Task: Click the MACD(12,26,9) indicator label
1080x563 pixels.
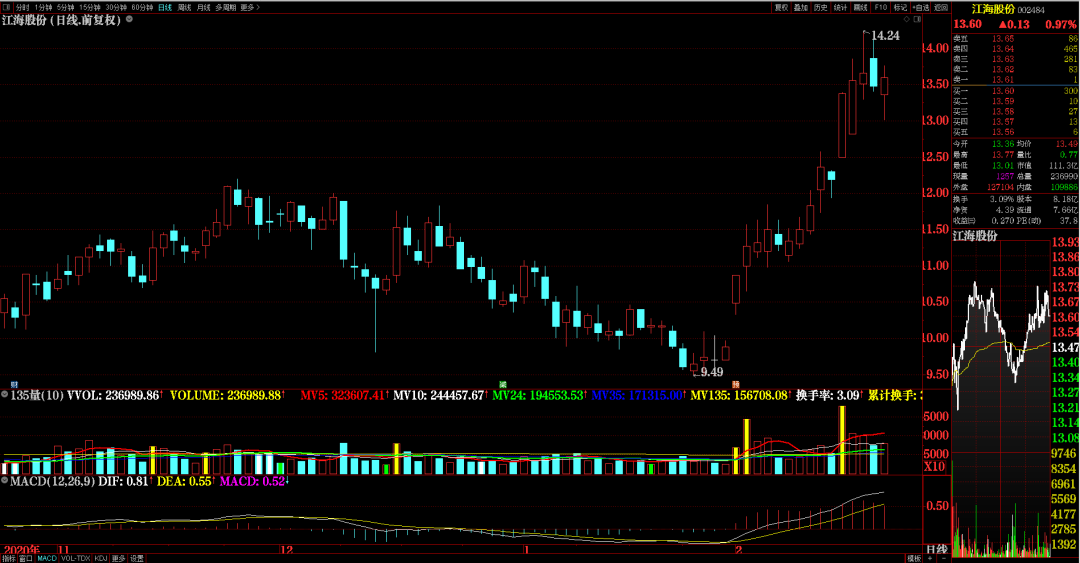Action: [52, 481]
